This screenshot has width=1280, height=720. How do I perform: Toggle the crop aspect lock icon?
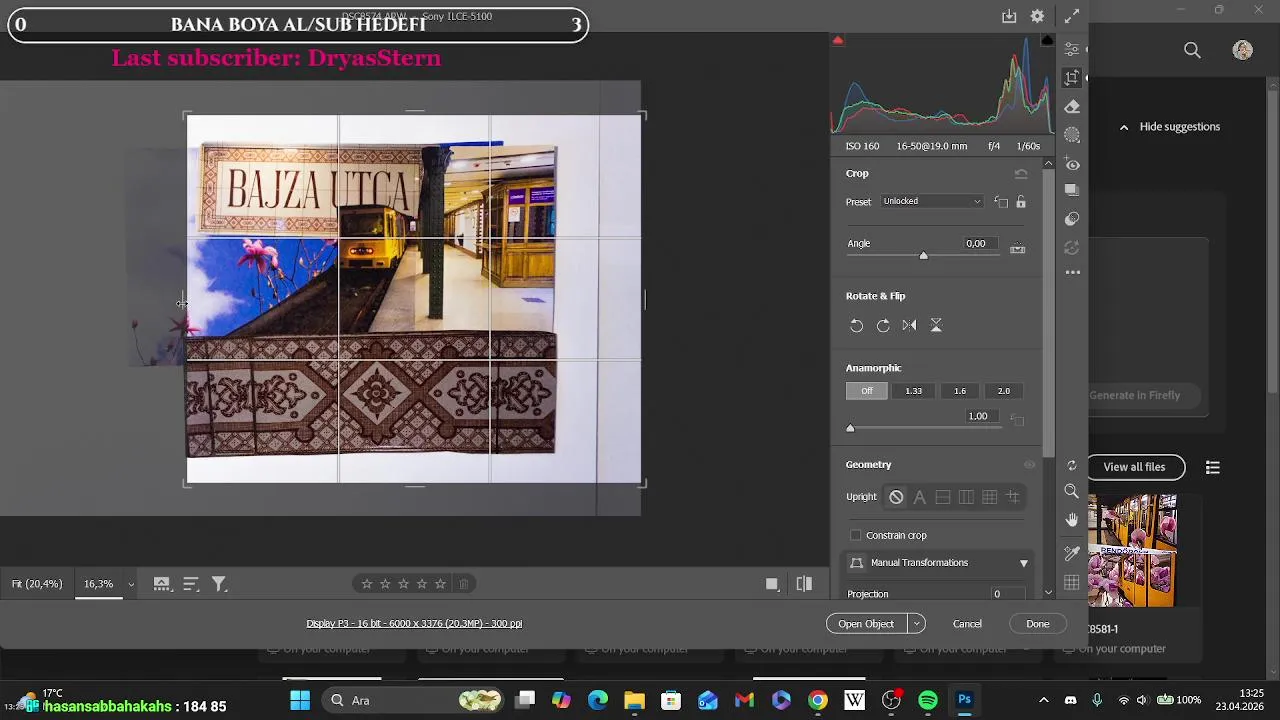(1021, 202)
